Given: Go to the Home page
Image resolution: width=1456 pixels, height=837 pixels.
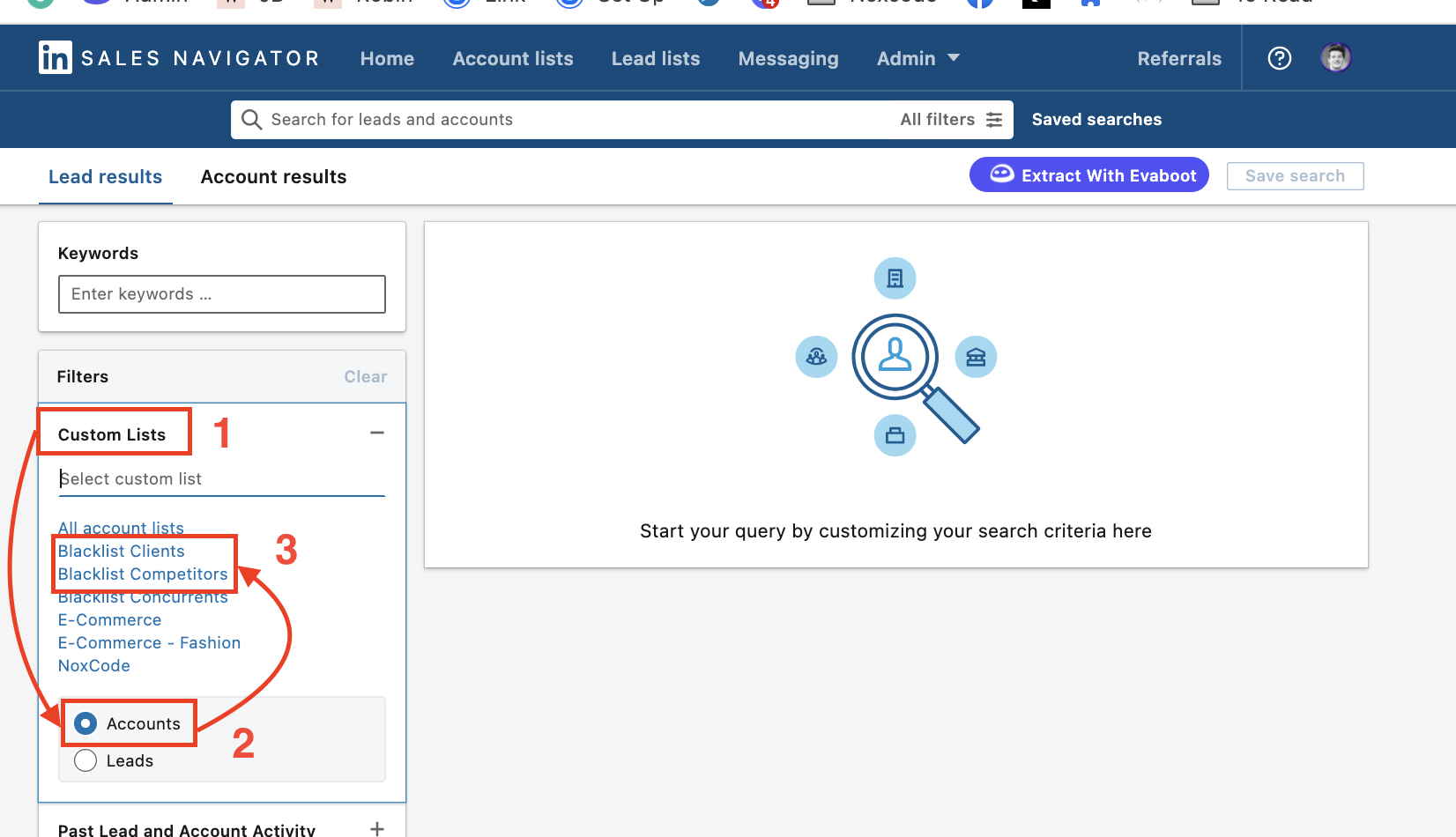Looking at the screenshot, I should (x=387, y=58).
